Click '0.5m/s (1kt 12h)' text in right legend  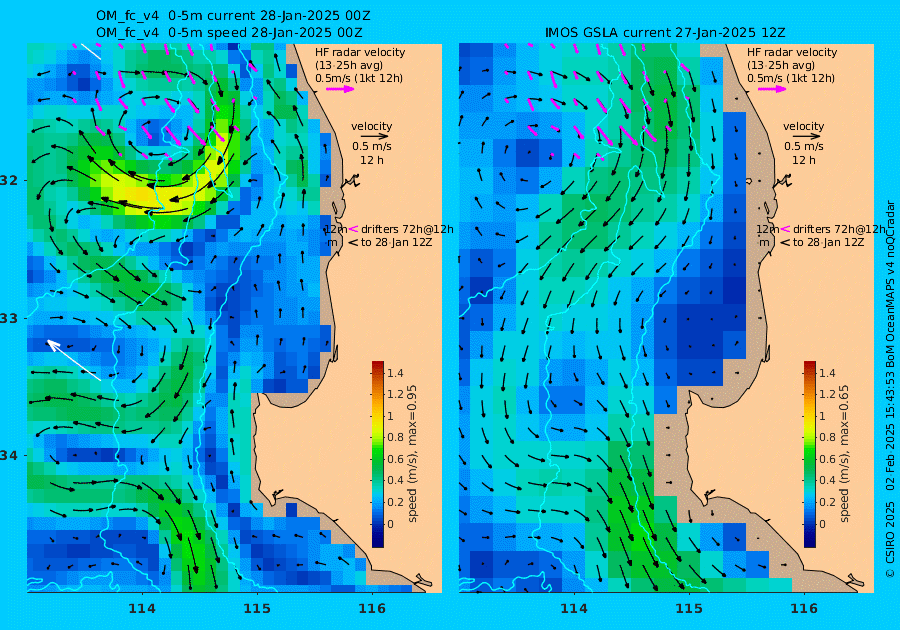[x=791, y=78]
